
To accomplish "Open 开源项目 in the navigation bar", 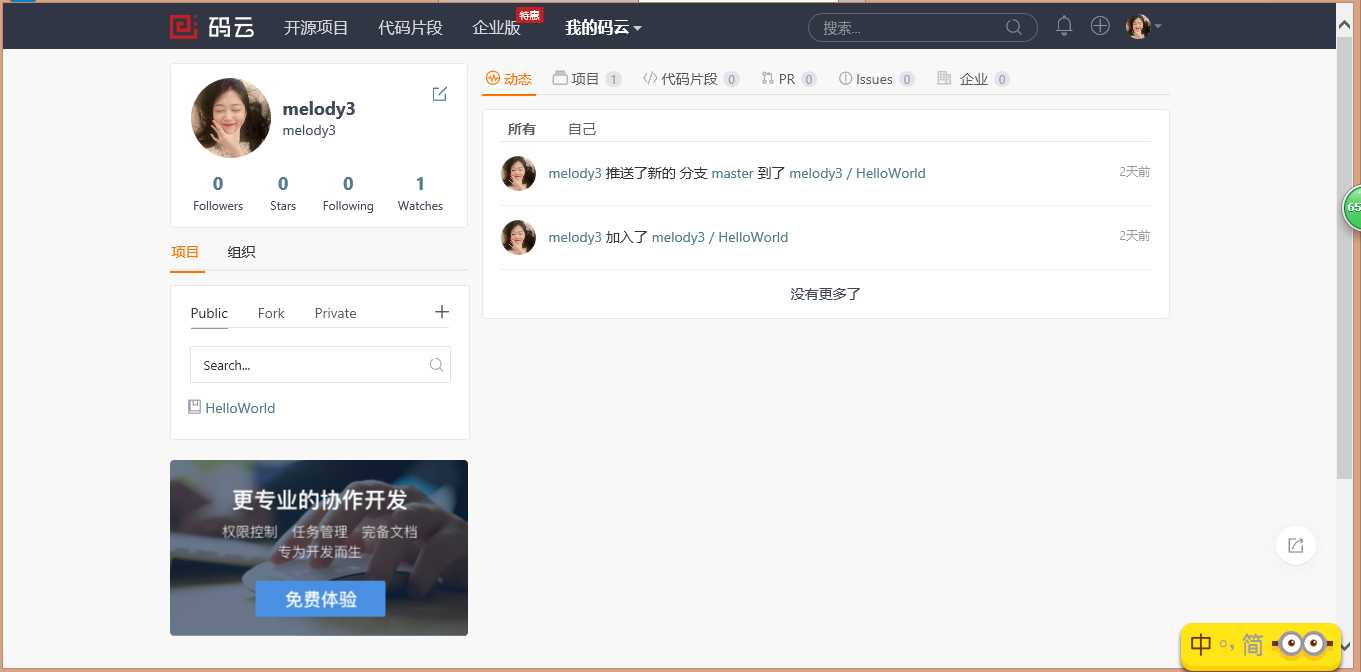I will point(316,28).
